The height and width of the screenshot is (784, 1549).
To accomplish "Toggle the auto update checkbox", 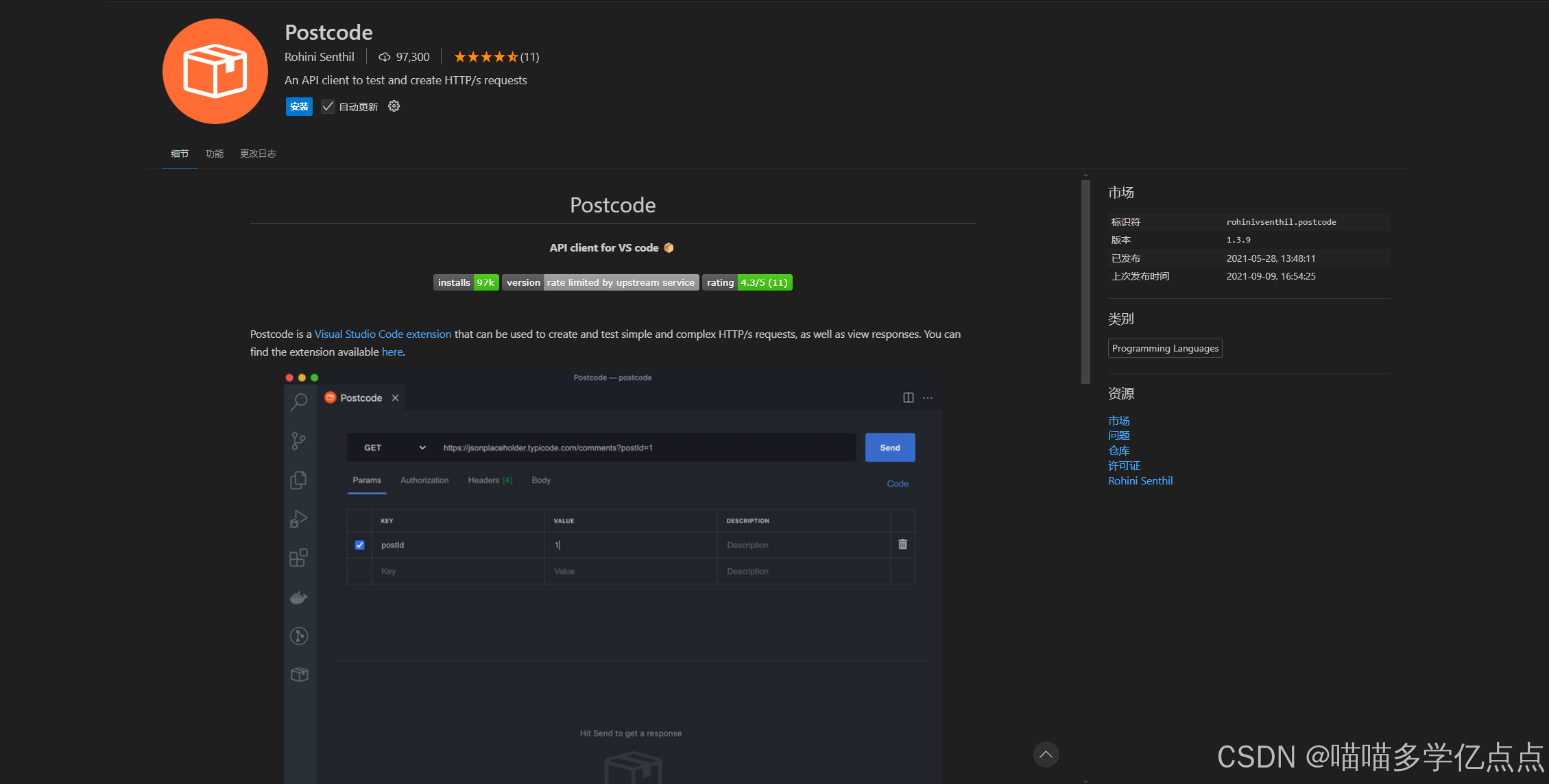I will [328, 106].
